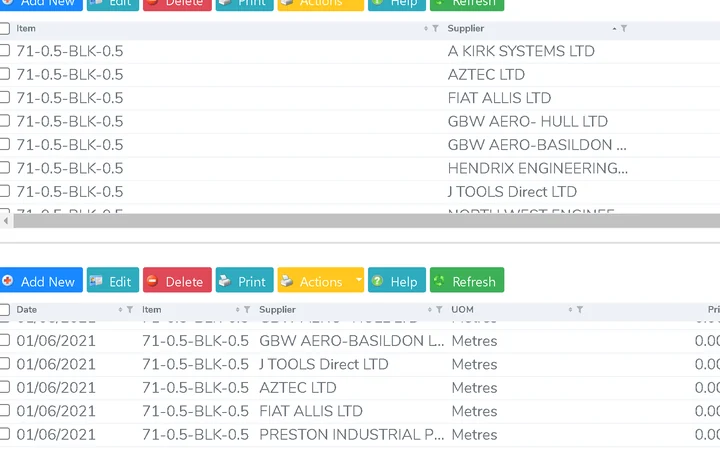720x450 pixels.
Task: Click question mark icon on lower Help
Action: point(377,281)
